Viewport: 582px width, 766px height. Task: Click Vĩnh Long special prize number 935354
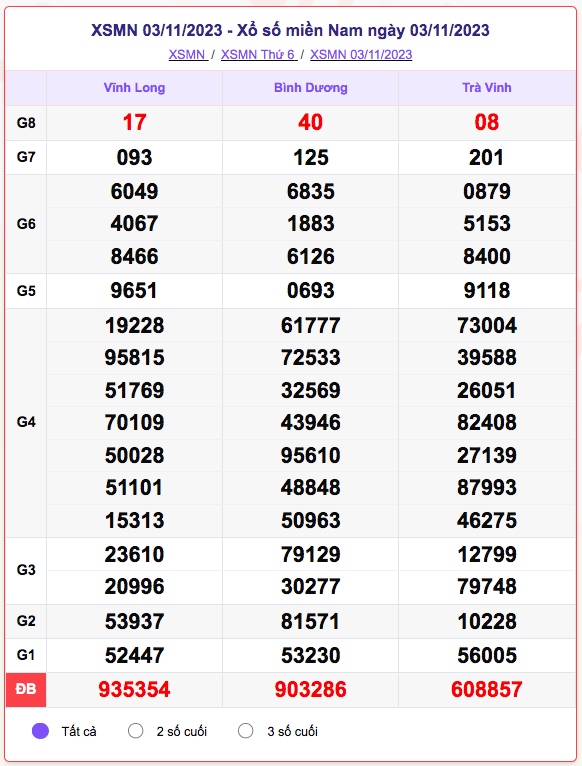(x=134, y=690)
